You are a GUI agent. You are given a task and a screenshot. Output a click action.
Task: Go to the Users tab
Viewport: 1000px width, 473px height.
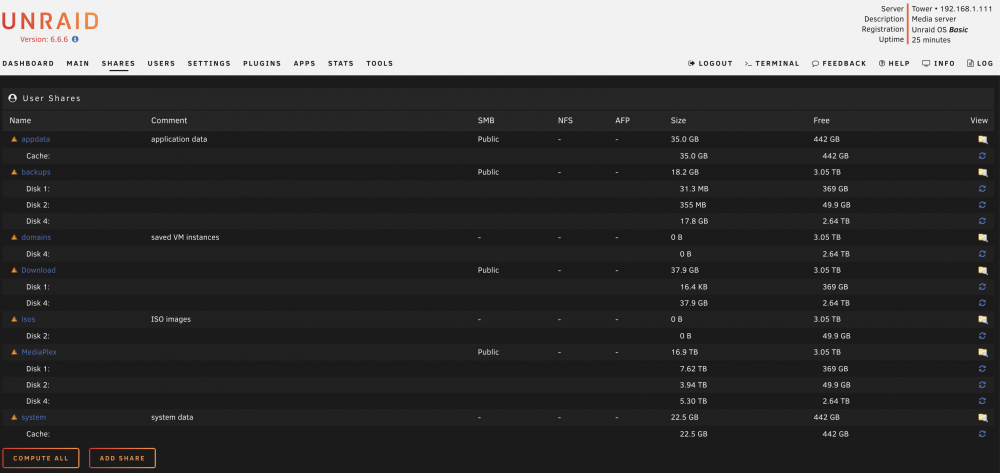pos(161,64)
